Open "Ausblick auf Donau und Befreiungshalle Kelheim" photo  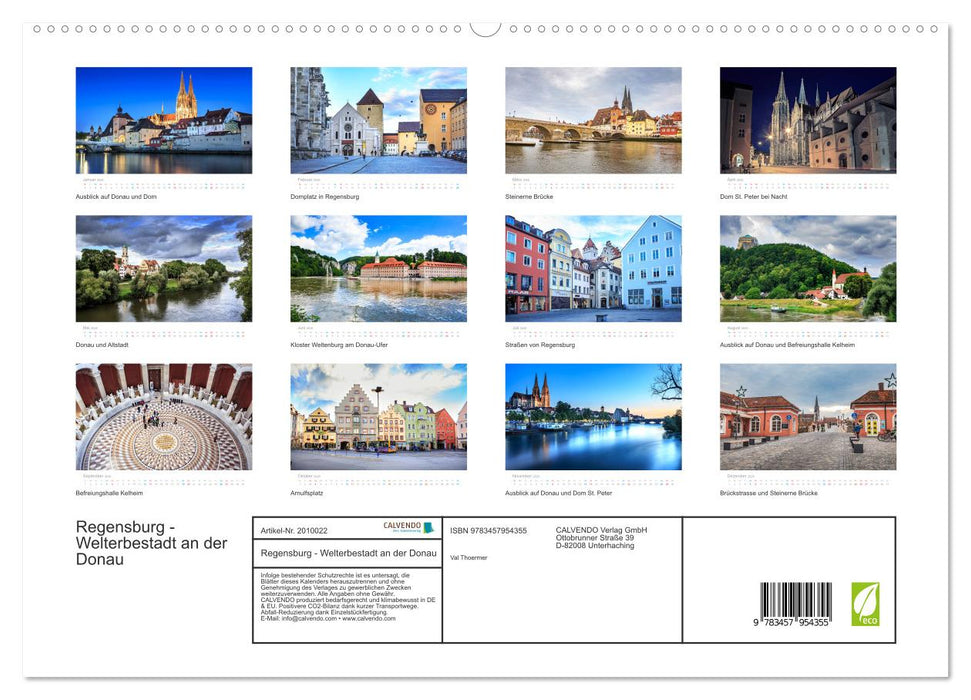coord(808,267)
